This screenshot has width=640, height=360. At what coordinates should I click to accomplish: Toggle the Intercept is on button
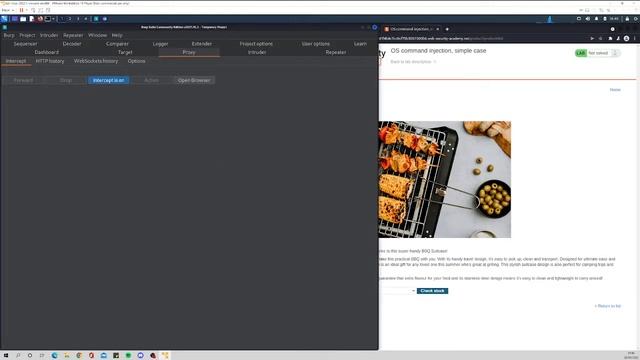tap(109, 80)
